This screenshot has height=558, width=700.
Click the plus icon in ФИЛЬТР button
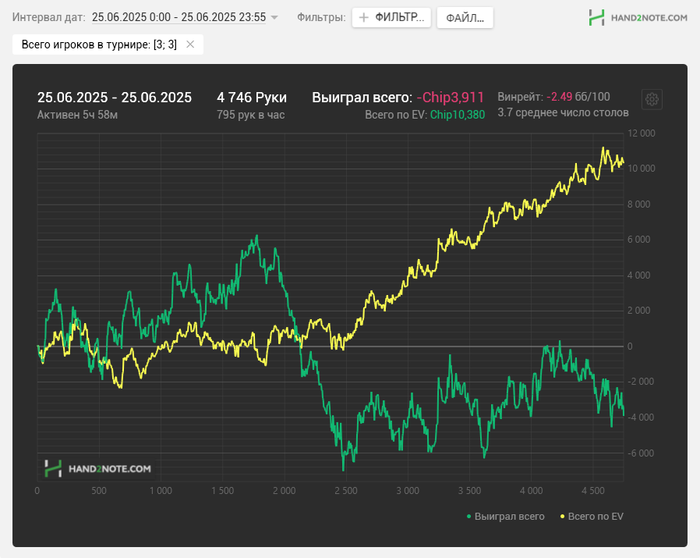(364, 17)
